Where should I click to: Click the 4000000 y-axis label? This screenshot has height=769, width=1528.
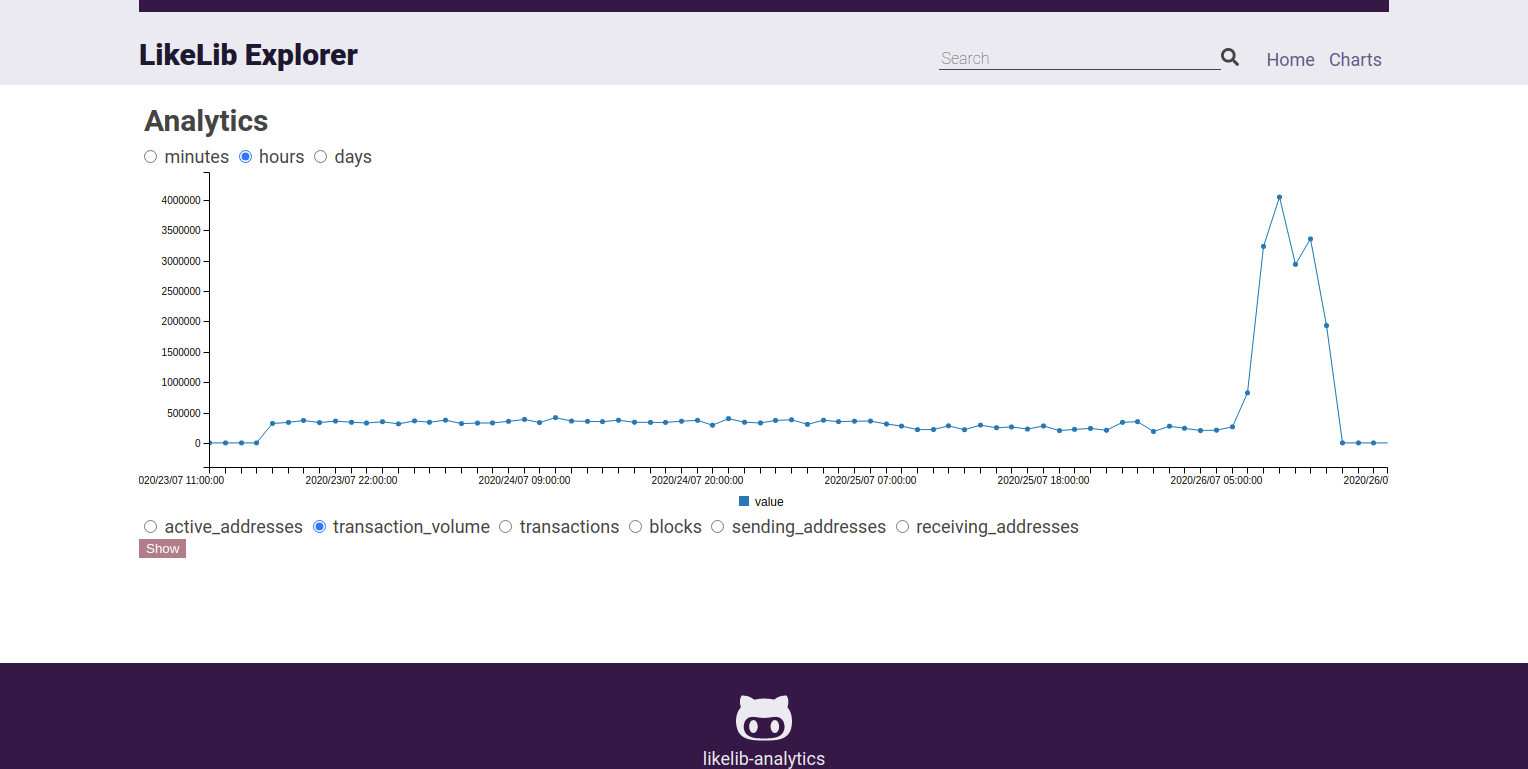[x=181, y=200]
